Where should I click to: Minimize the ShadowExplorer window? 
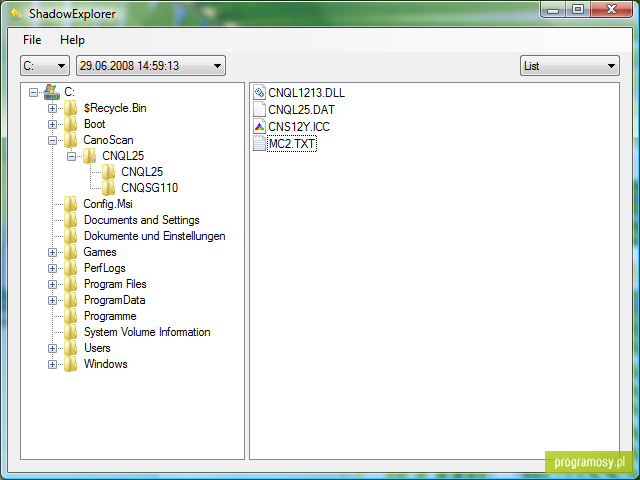[x=553, y=10]
